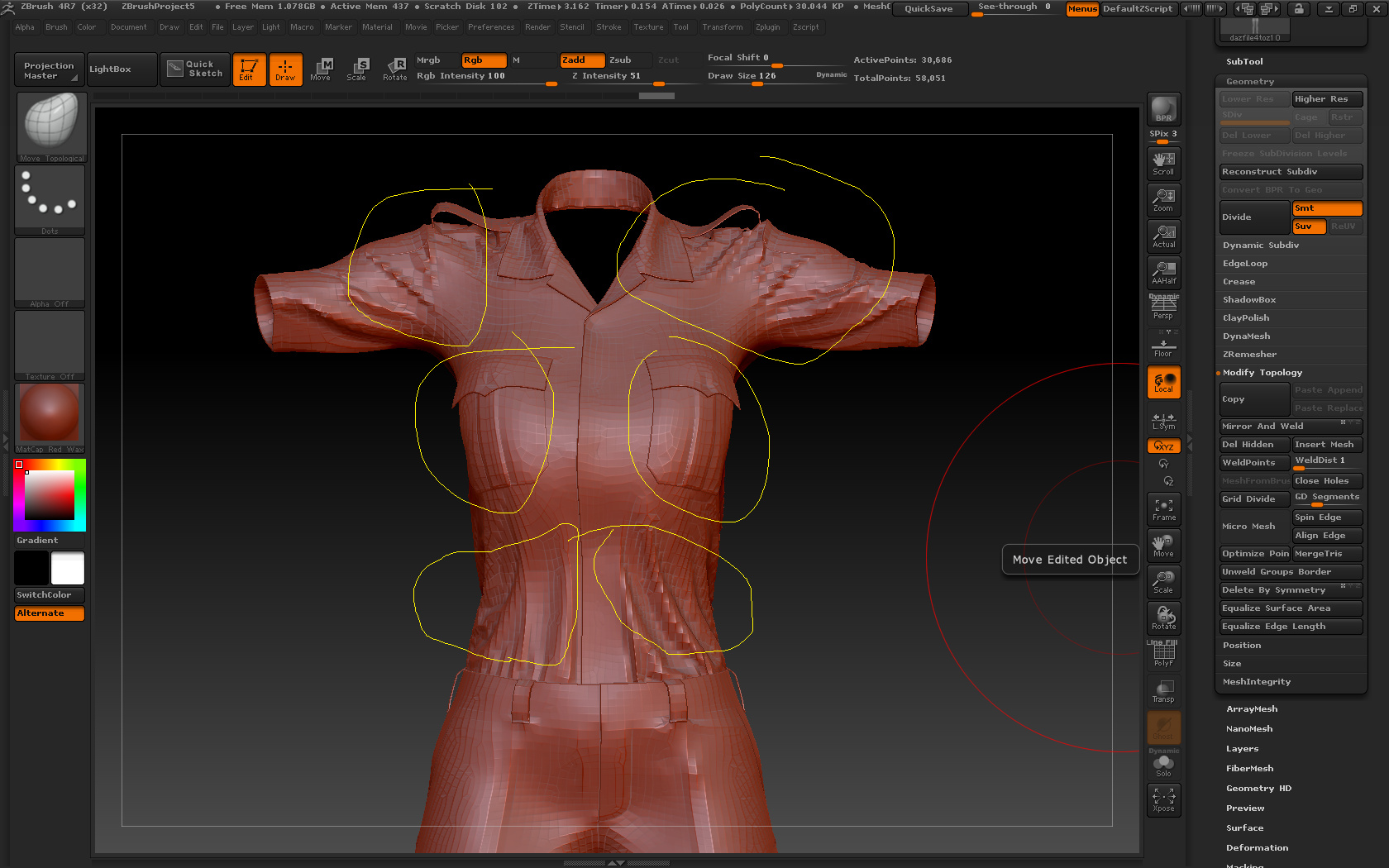1389x868 pixels.
Task: Enable the Mrgb channel mode
Action: pyautogui.click(x=436, y=60)
